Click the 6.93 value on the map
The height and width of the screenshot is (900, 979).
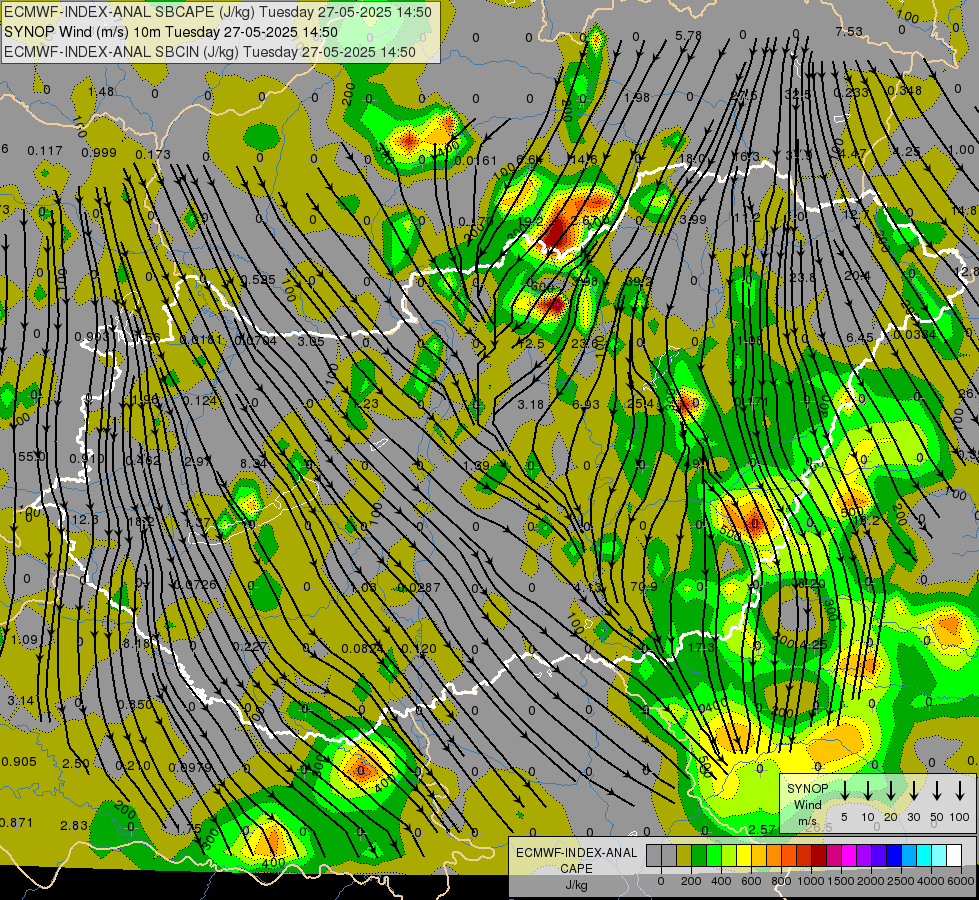point(586,405)
